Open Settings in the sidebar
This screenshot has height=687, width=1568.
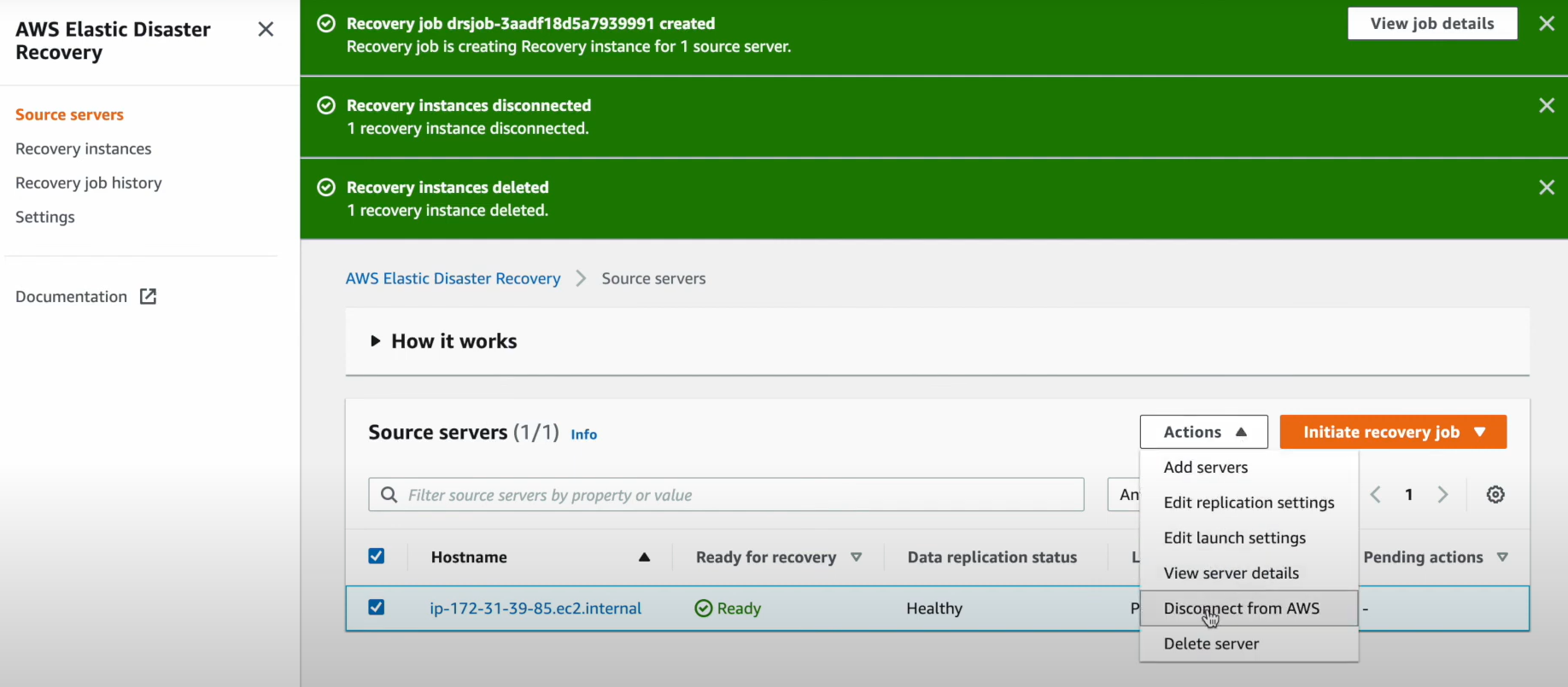(45, 217)
